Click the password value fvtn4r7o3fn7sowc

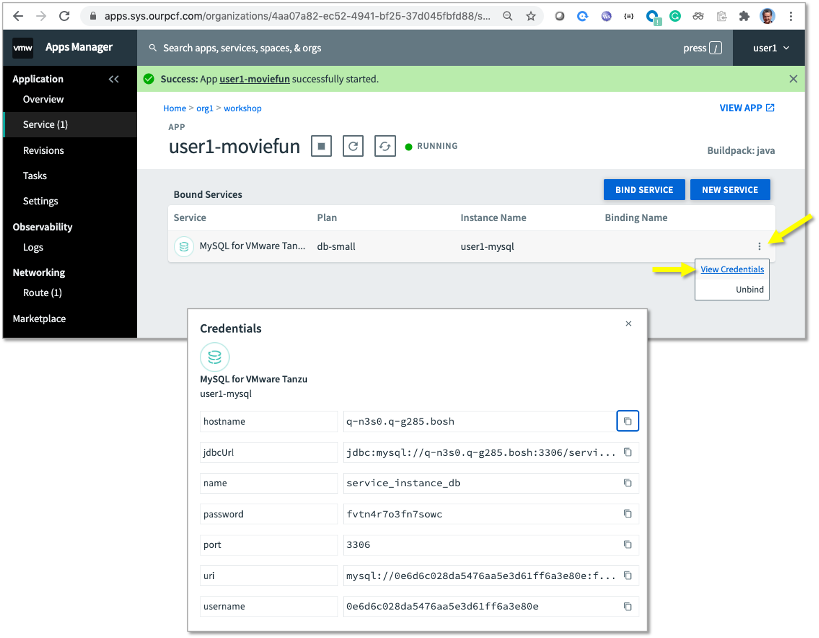(394, 514)
